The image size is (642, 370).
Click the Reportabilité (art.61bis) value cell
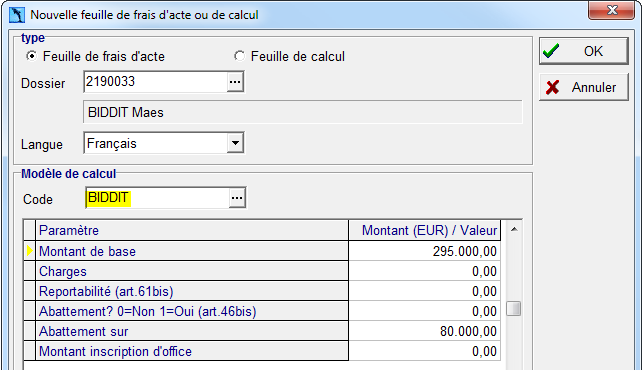[x=425, y=291]
